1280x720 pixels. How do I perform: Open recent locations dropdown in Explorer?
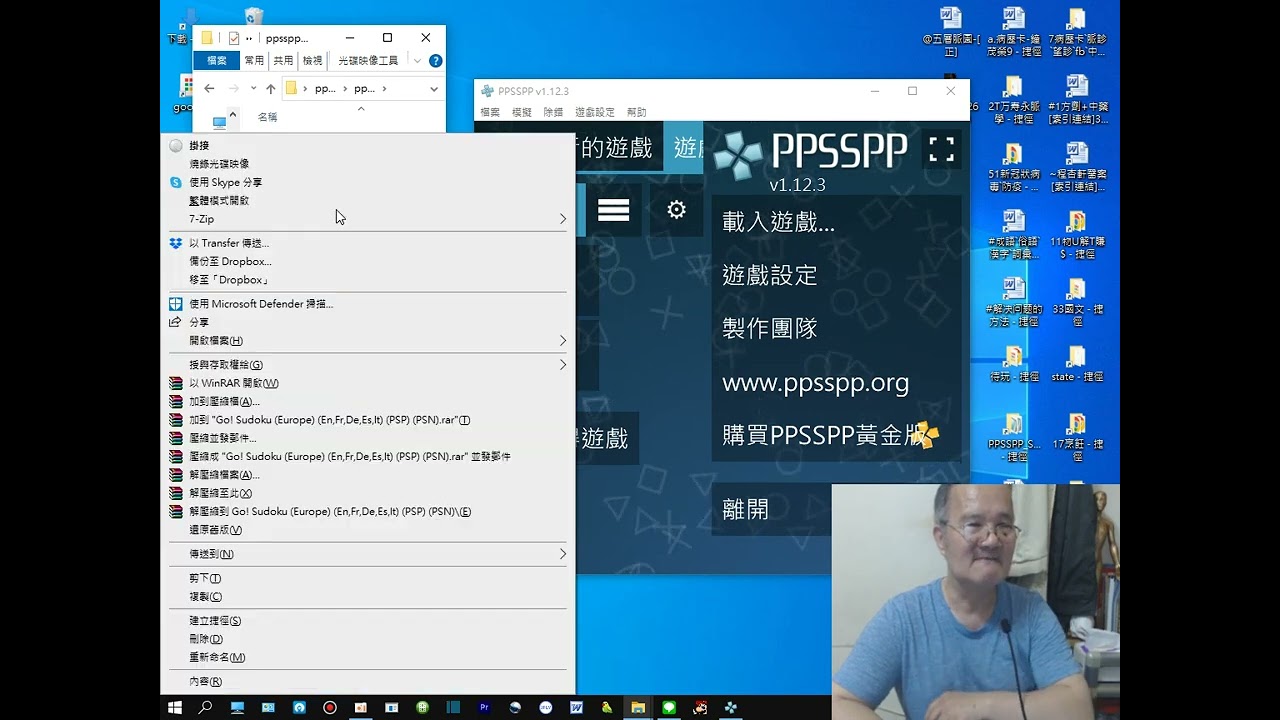point(253,89)
